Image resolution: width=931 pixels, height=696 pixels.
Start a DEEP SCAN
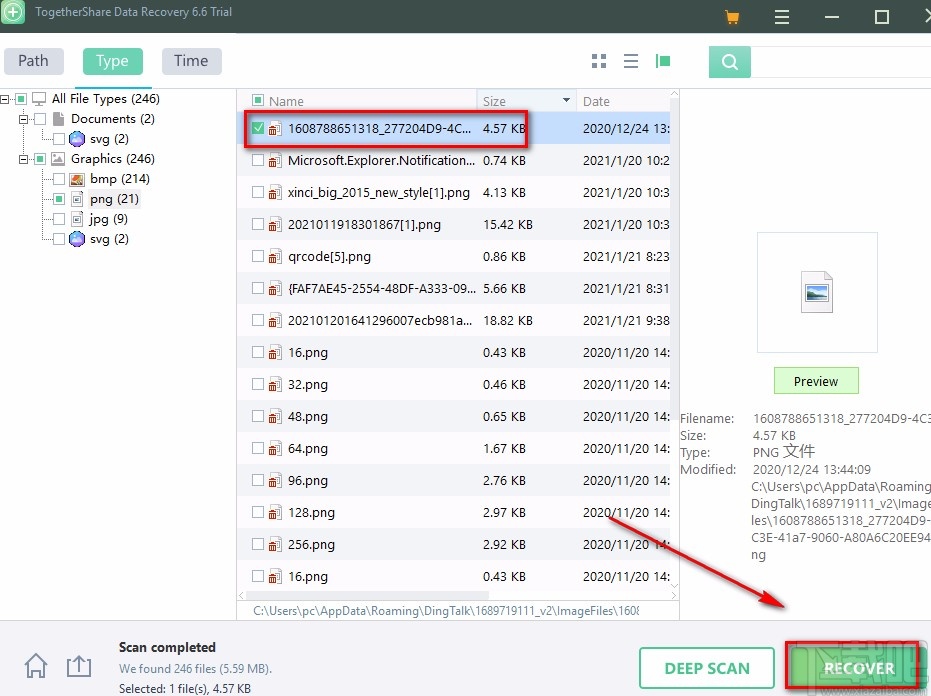point(707,667)
